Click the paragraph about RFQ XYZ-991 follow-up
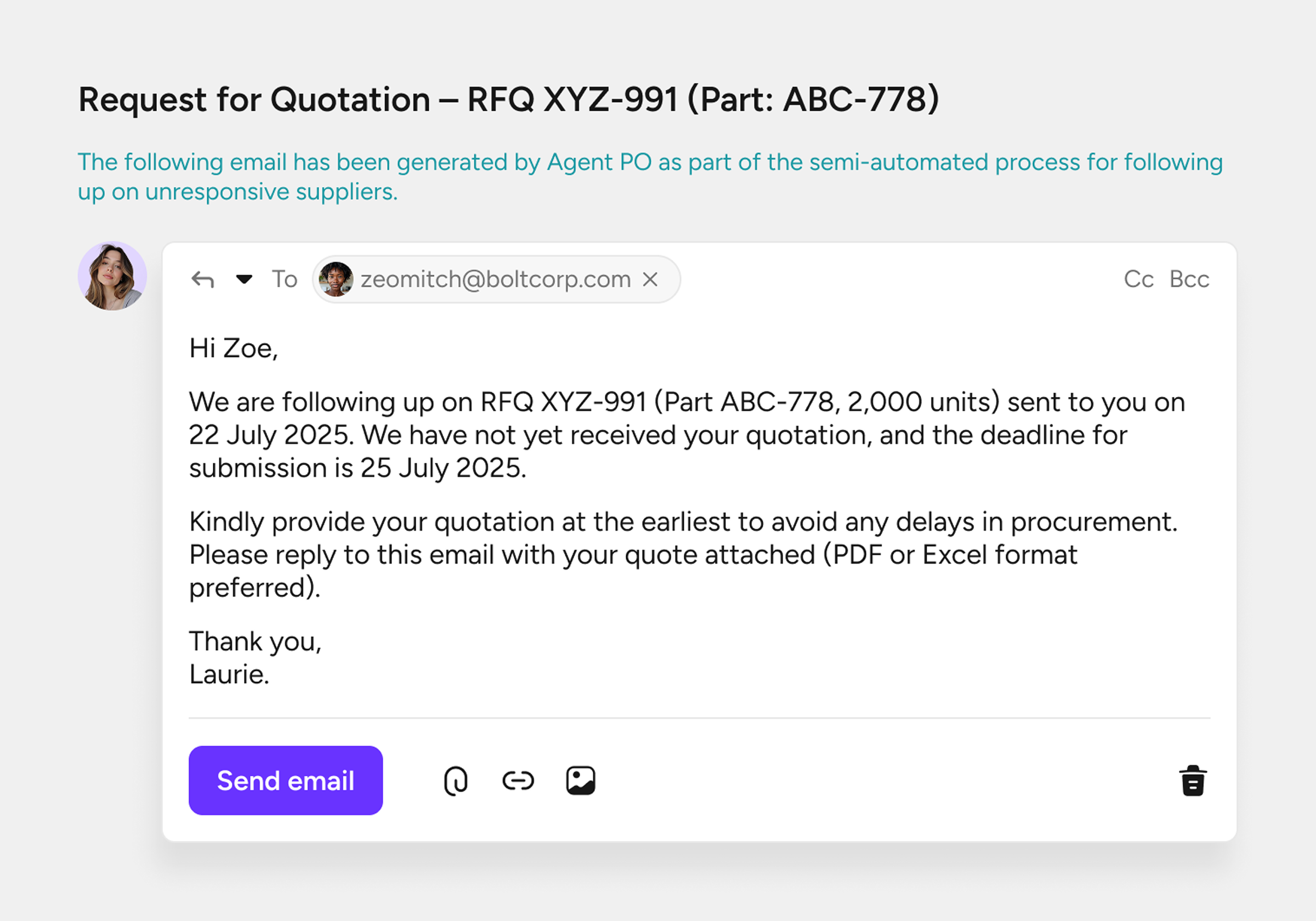This screenshot has width=1316, height=921. pos(687,435)
